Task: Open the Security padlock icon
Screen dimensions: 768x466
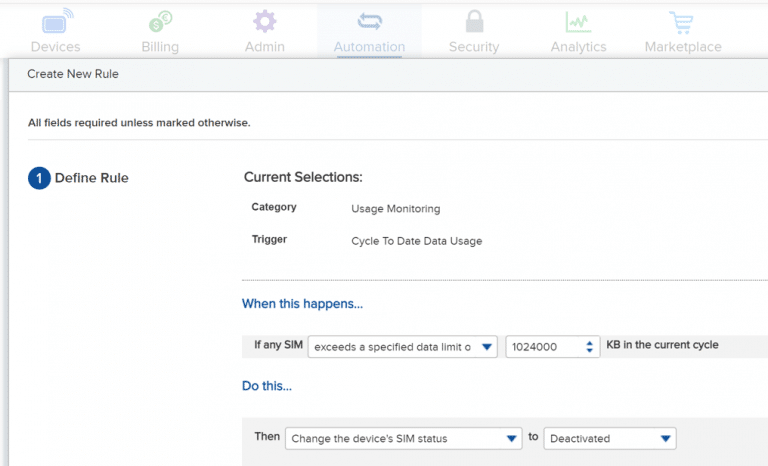Action: 474,22
